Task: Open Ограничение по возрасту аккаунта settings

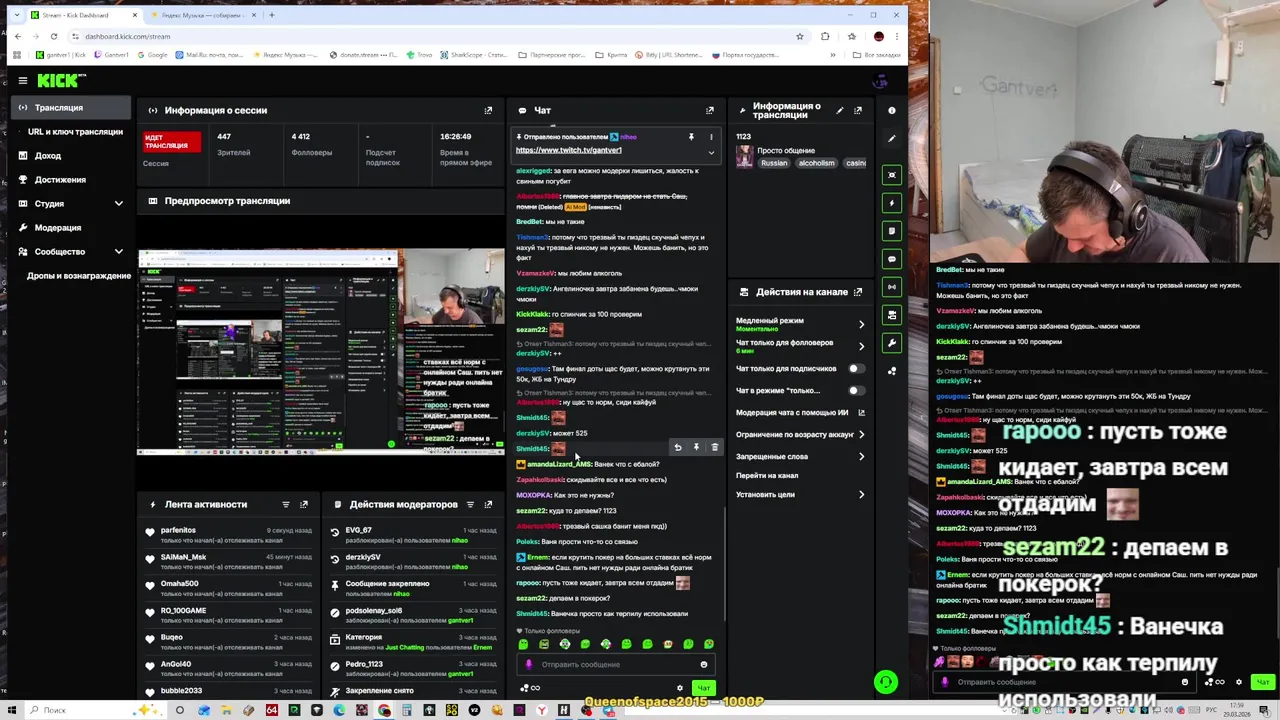Action: point(800,434)
